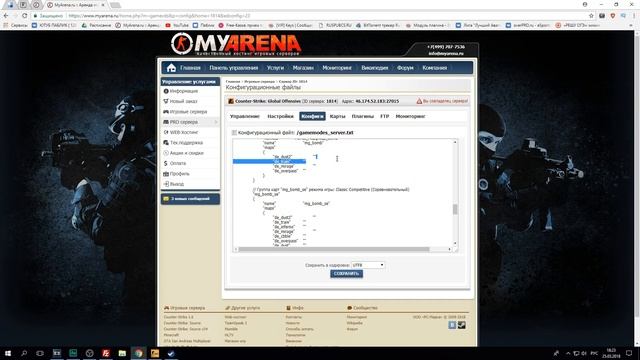Click the Steam icon in footer

click(461, 325)
